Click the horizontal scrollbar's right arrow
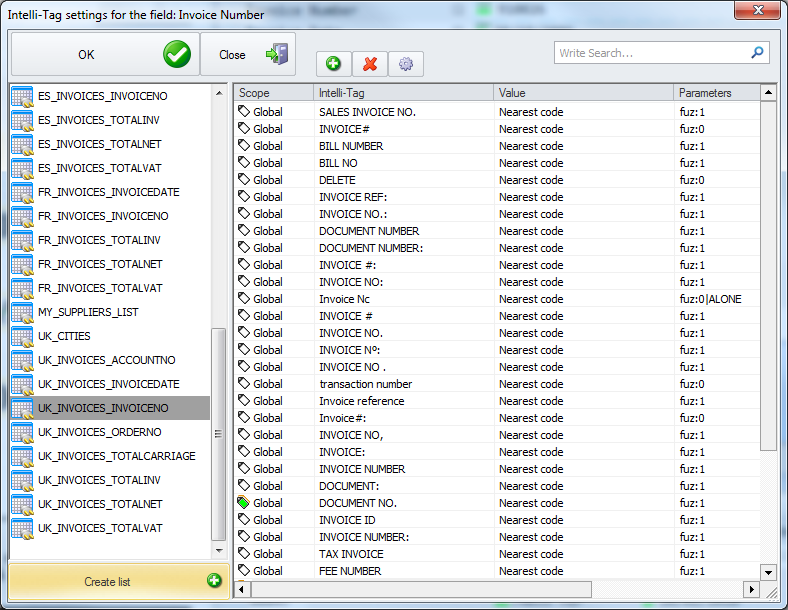This screenshot has height=610, width=788. [x=751, y=589]
